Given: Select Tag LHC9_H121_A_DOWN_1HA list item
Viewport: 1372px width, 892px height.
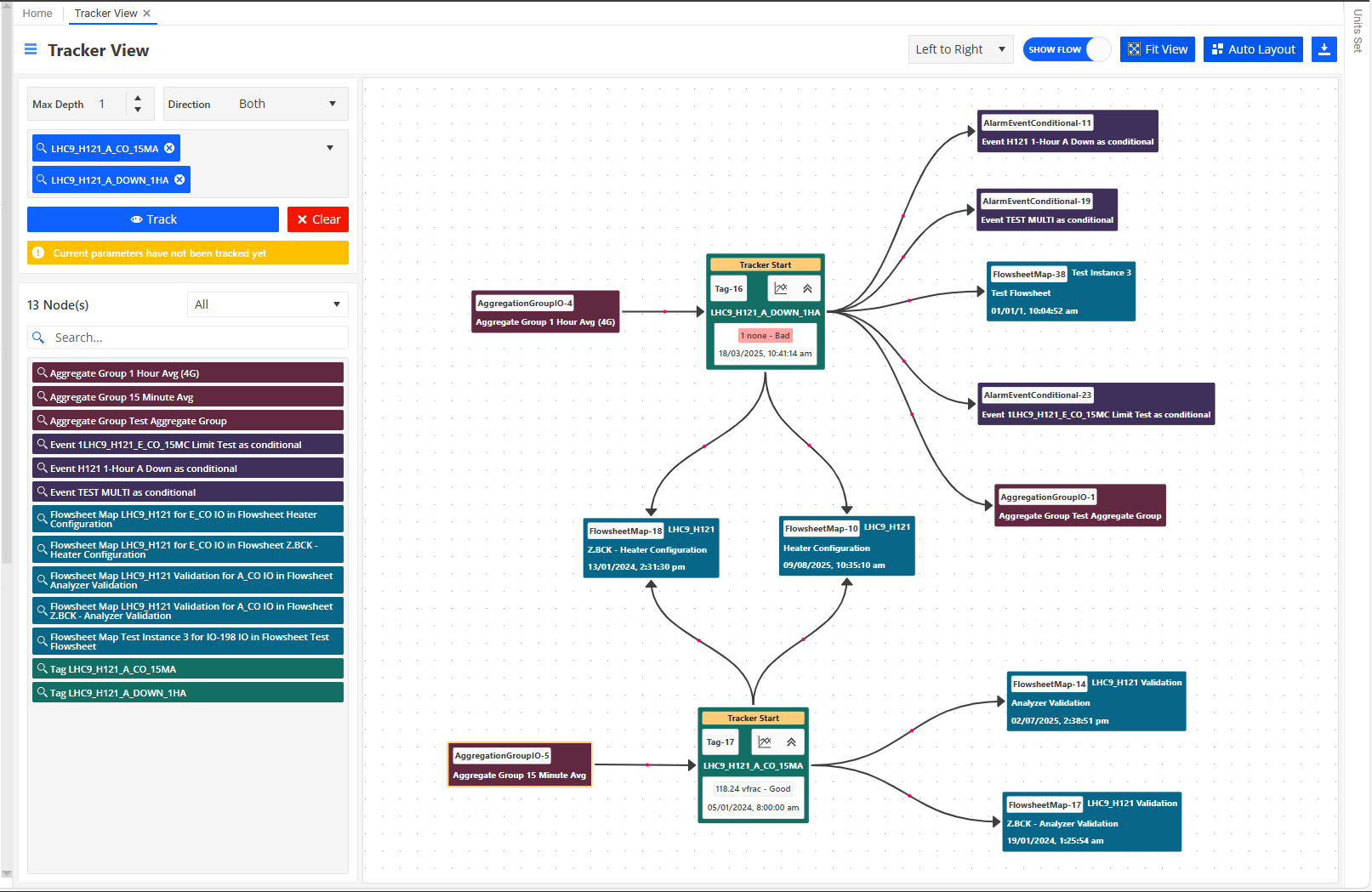Looking at the screenshot, I should (x=188, y=692).
